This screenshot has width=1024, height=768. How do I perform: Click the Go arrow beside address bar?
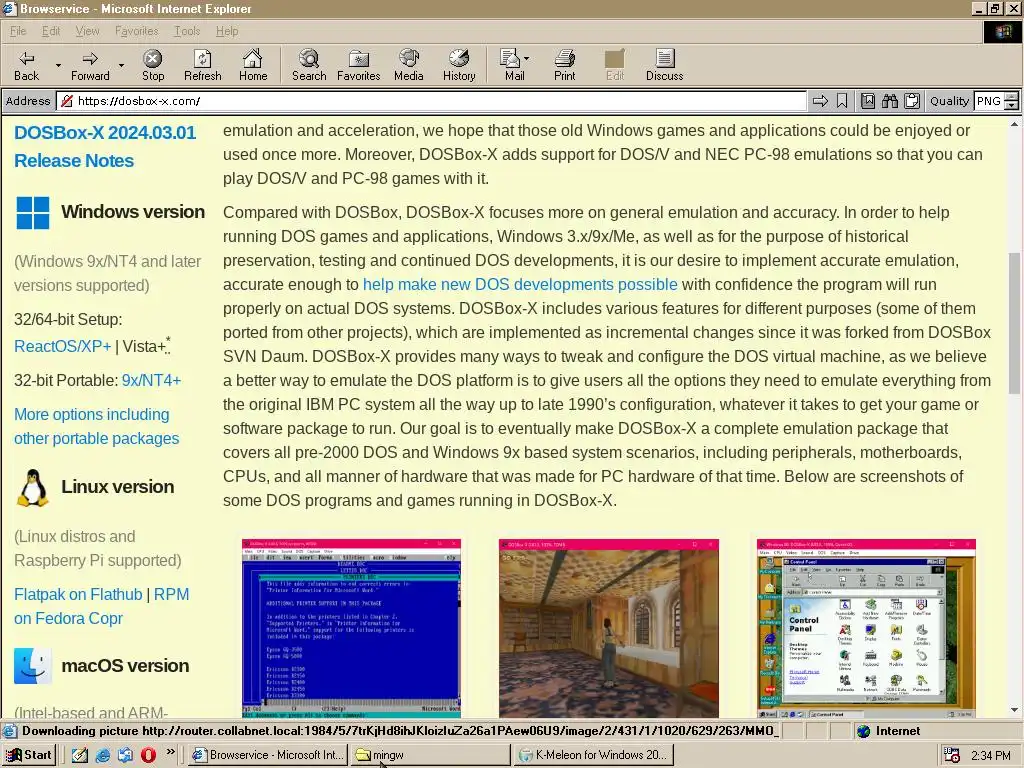[820, 101]
